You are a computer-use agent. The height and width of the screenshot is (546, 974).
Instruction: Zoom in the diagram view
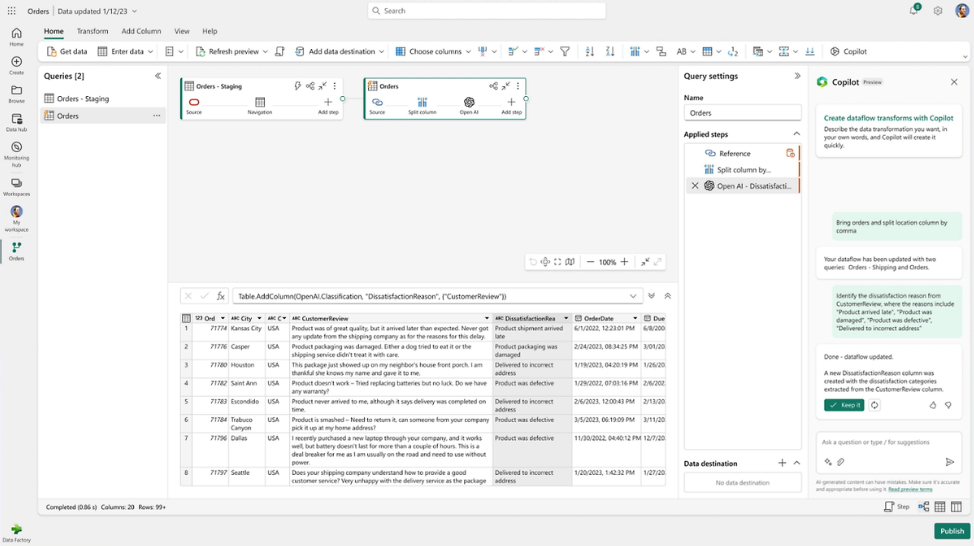click(624, 262)
